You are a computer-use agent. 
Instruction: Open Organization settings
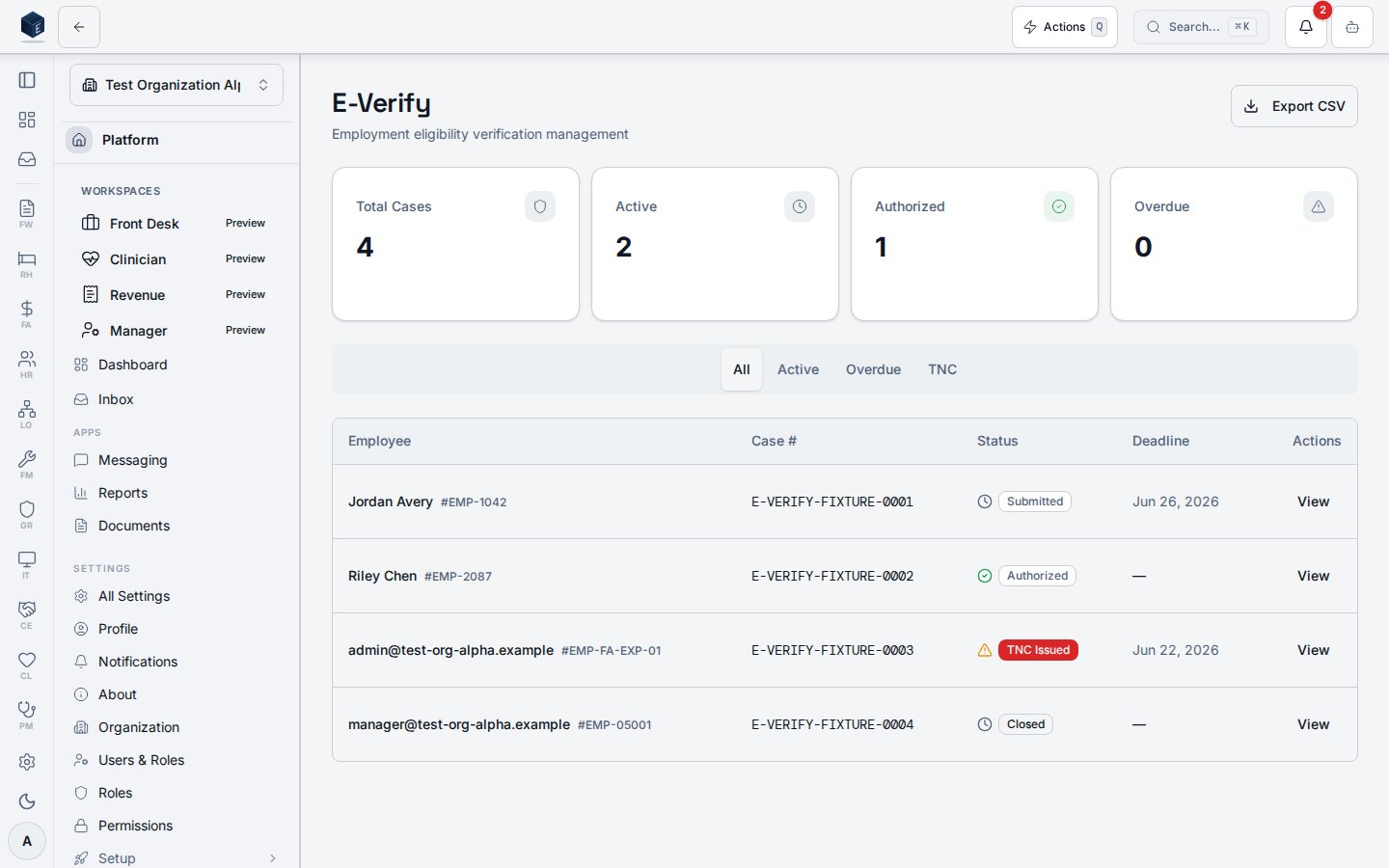coord(177,727)
